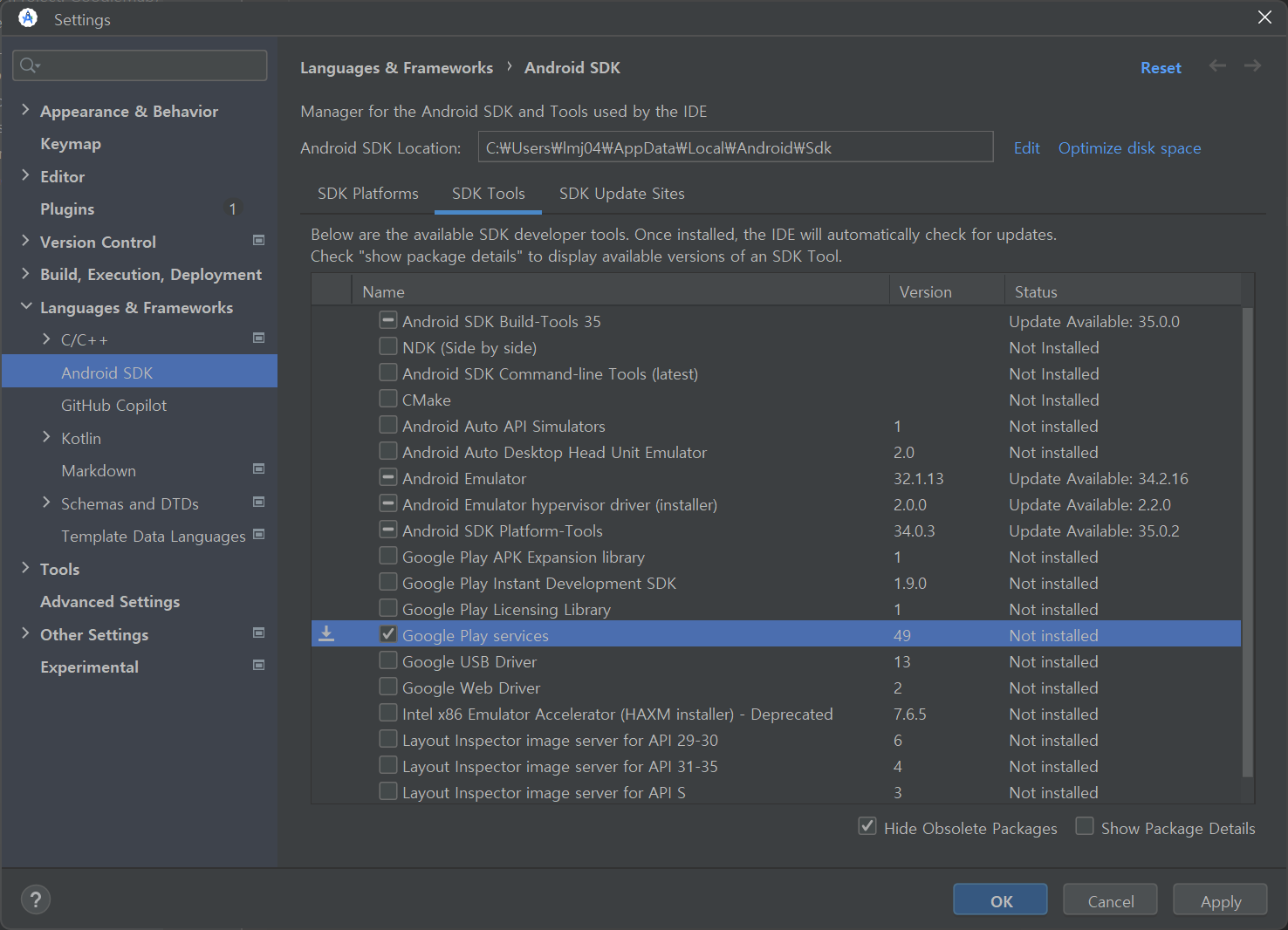1288x930 pixels.
Task: Click the SDK tools list vertical scrollbar
Action: (x=1247, y=541)
